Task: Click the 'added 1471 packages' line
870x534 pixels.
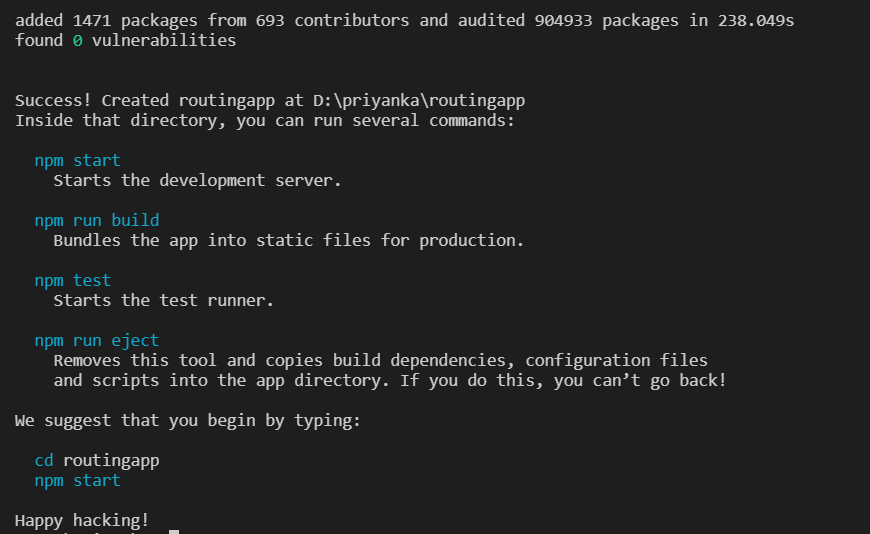Action: coord(404,21)
